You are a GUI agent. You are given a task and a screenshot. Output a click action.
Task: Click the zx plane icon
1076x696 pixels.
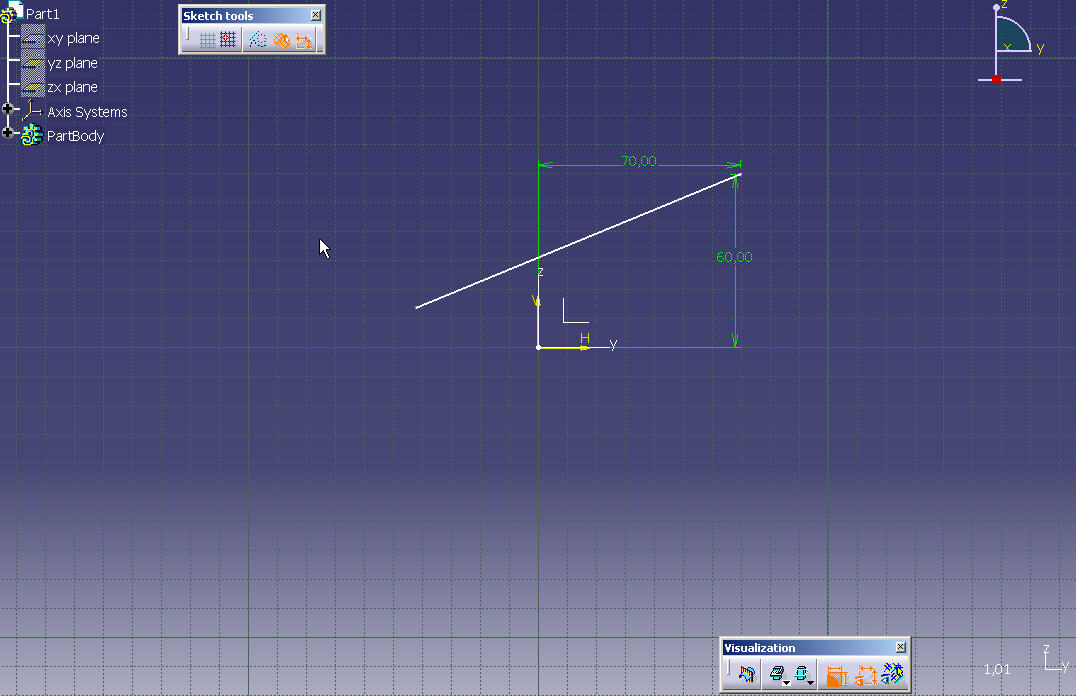click(x=32, y=86)
